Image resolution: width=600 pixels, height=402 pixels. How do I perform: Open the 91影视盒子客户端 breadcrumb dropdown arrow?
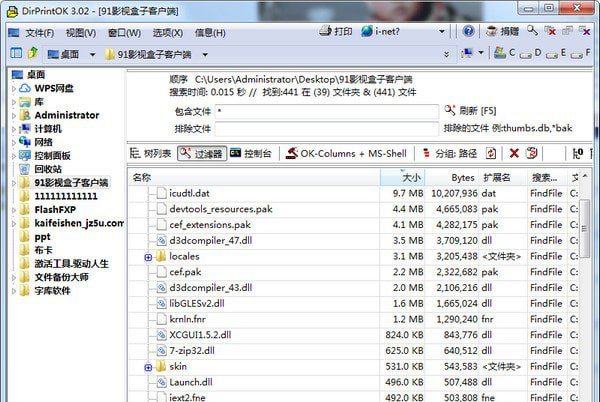tap(205, 55)
